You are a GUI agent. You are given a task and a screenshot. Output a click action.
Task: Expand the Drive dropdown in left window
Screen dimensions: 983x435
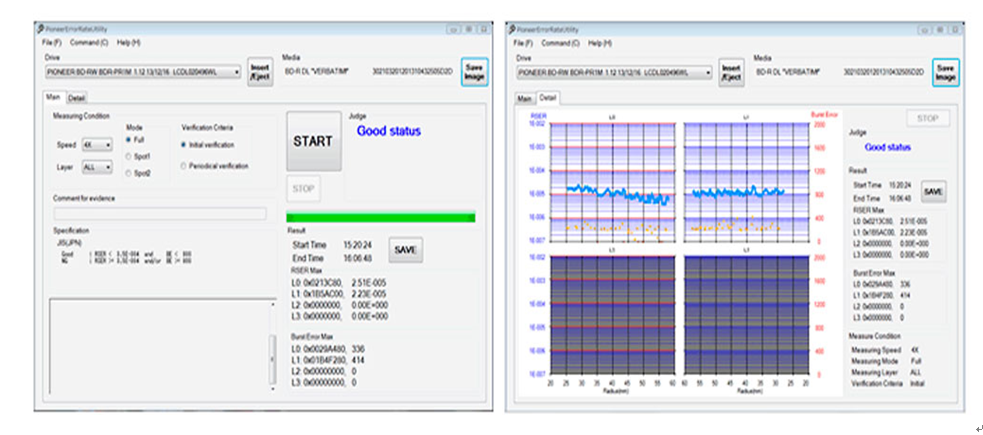(236, 72)
